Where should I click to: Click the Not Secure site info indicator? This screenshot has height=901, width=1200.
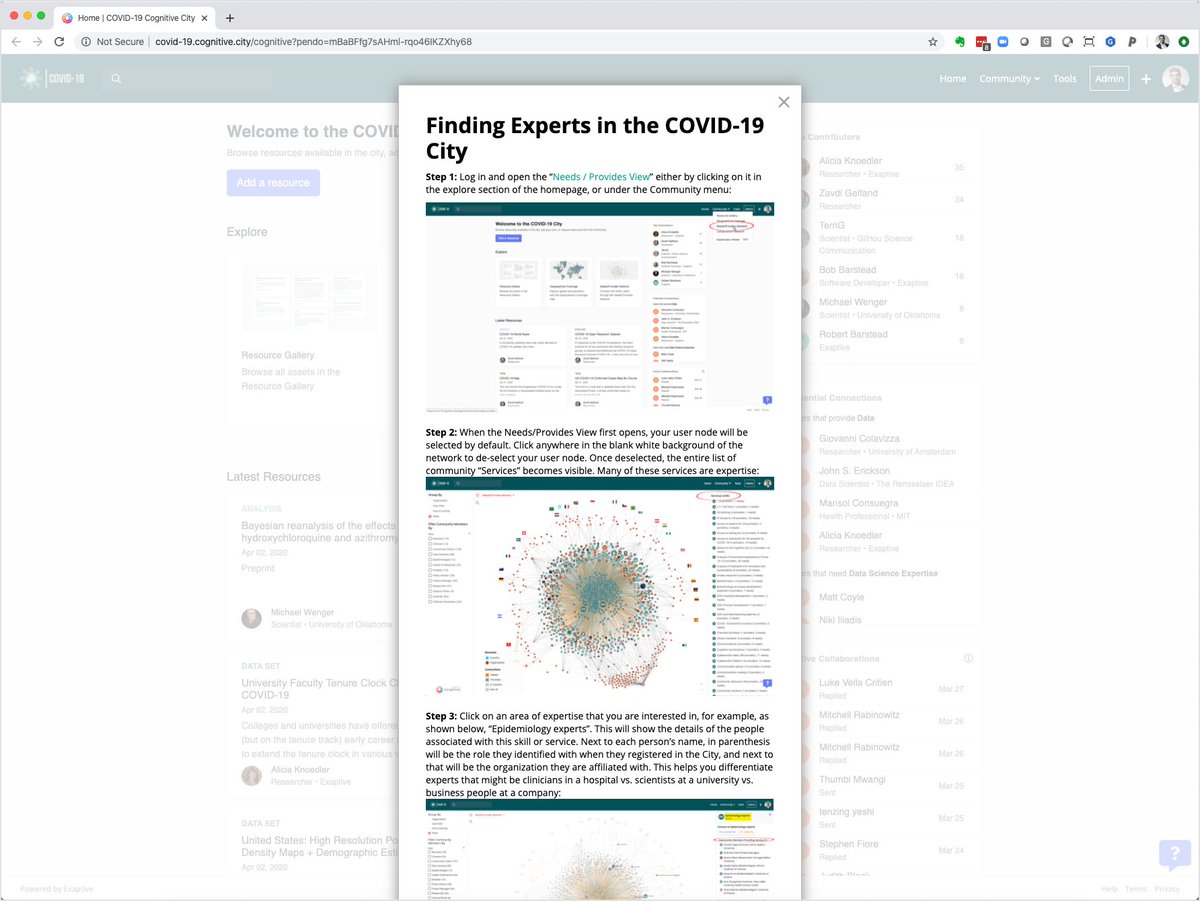(112, 42)
